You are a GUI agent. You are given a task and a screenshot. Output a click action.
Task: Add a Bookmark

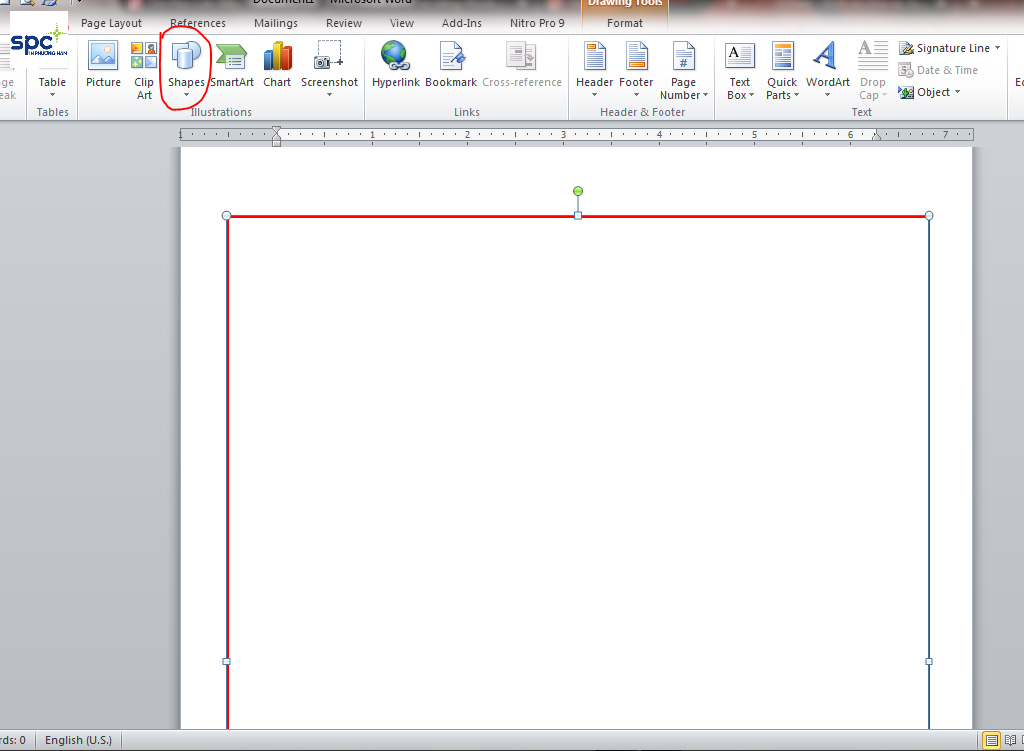coord(451,64)
